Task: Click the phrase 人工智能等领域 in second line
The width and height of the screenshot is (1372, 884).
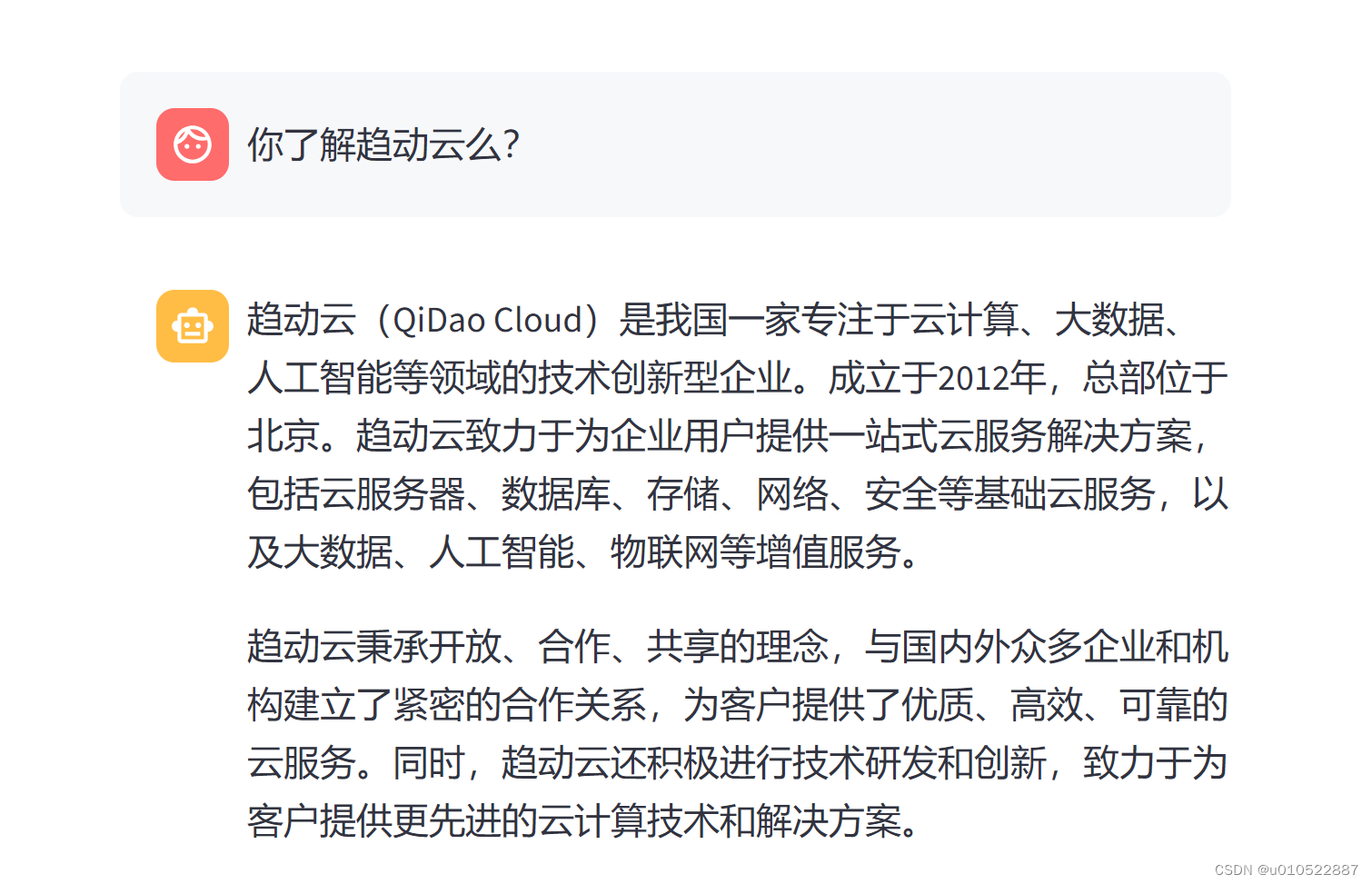Action: [373, 378]
